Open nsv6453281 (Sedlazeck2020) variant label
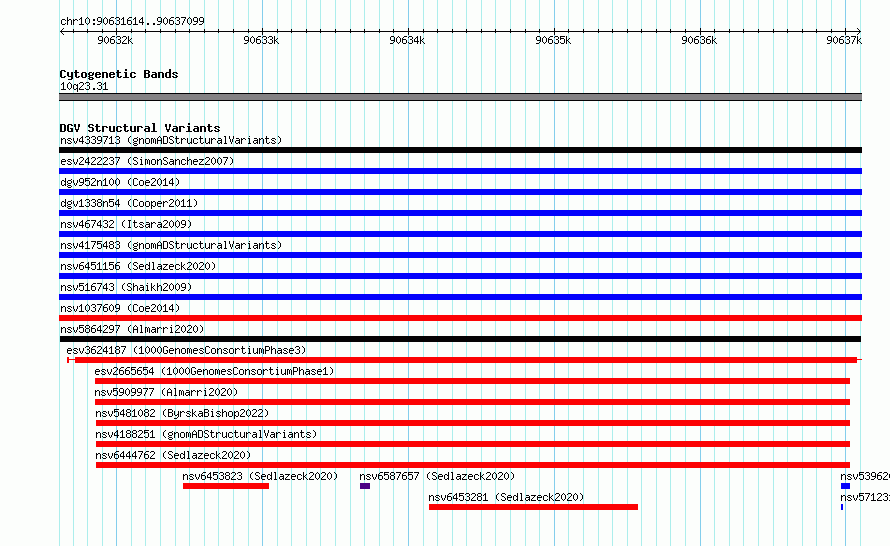The image size is (890, 546). point(506,497)
